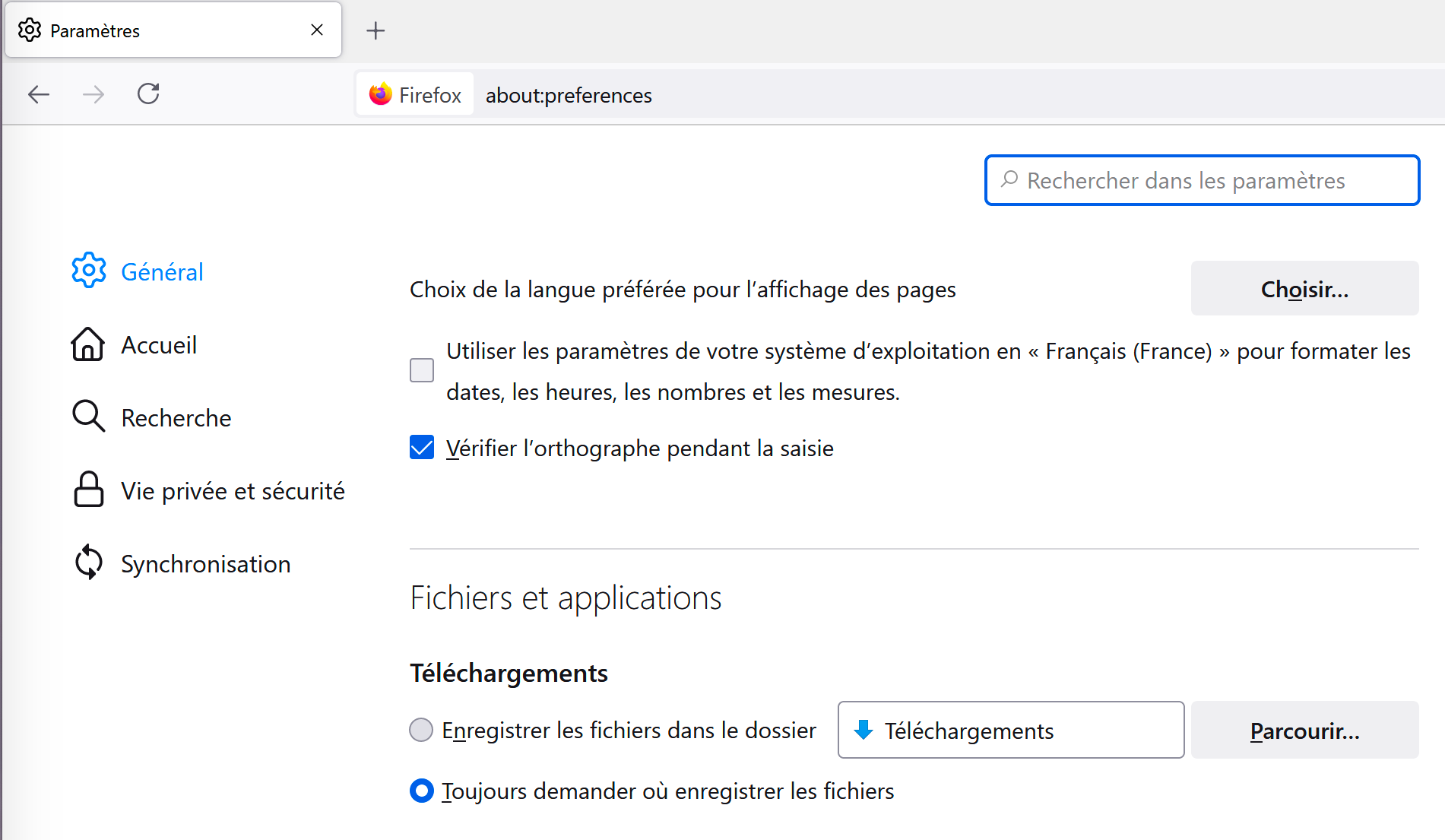Click the Téléchargements subsection heading
Screen dimensions: 1445x840
509,673
